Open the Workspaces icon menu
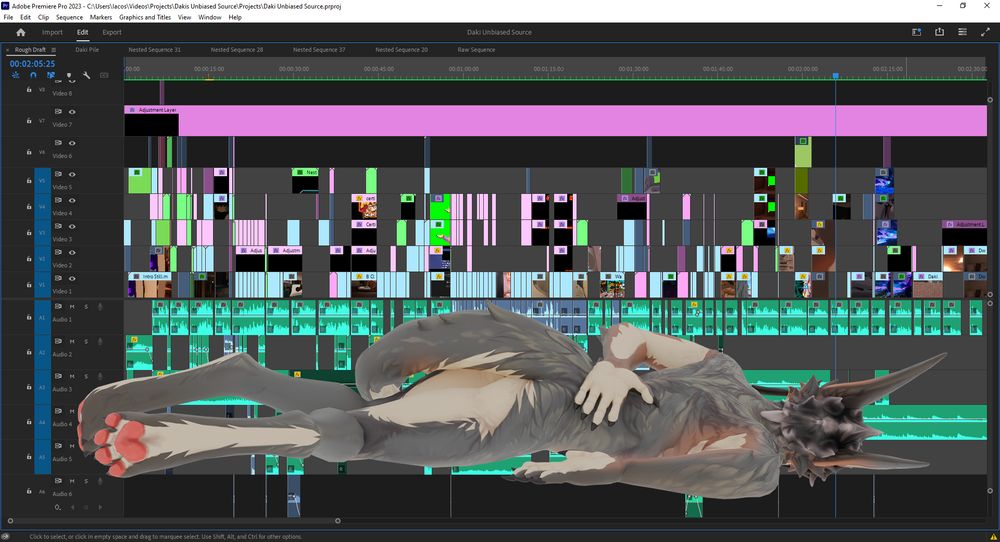 tap(916, 32)
